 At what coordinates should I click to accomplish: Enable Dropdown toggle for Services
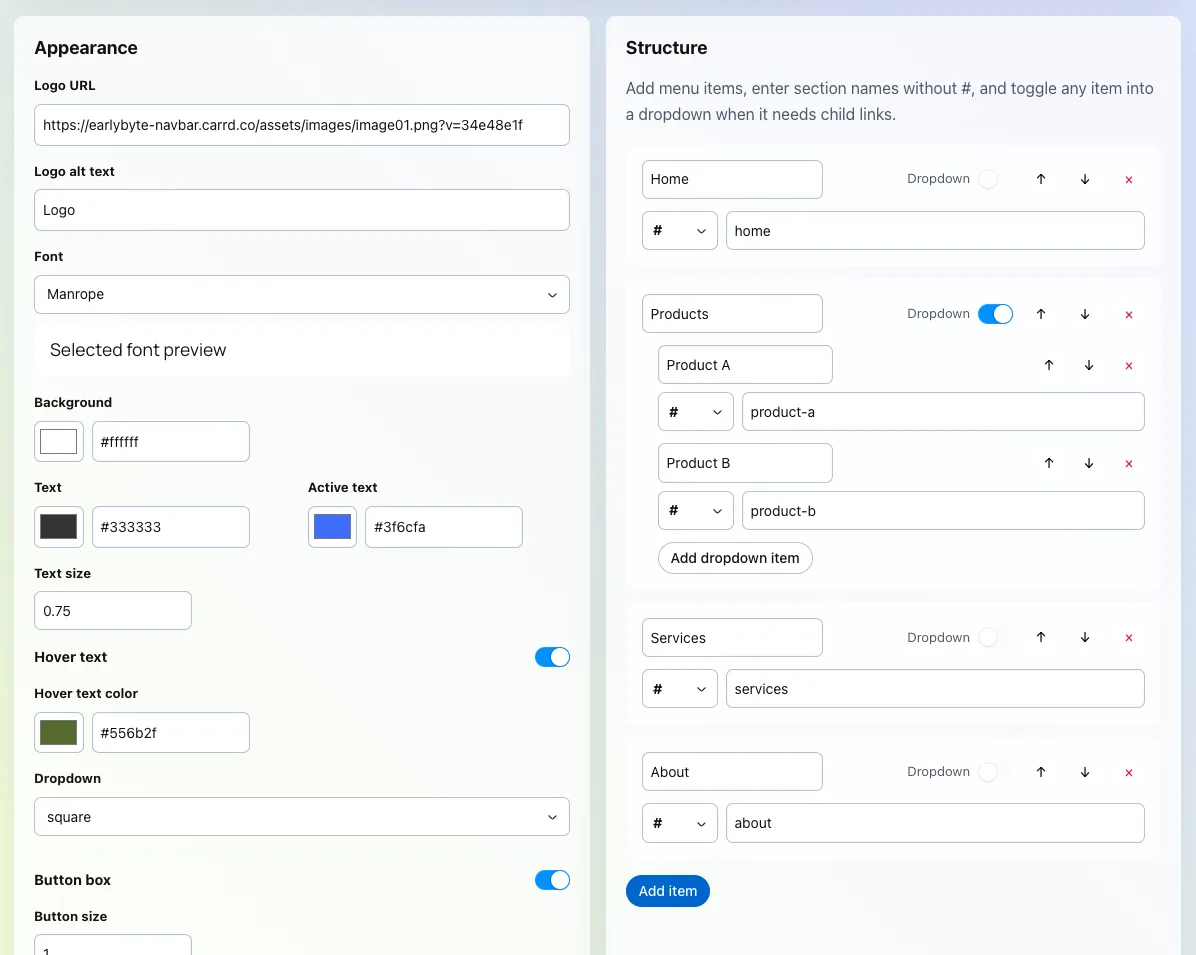[x=995, y=637]
